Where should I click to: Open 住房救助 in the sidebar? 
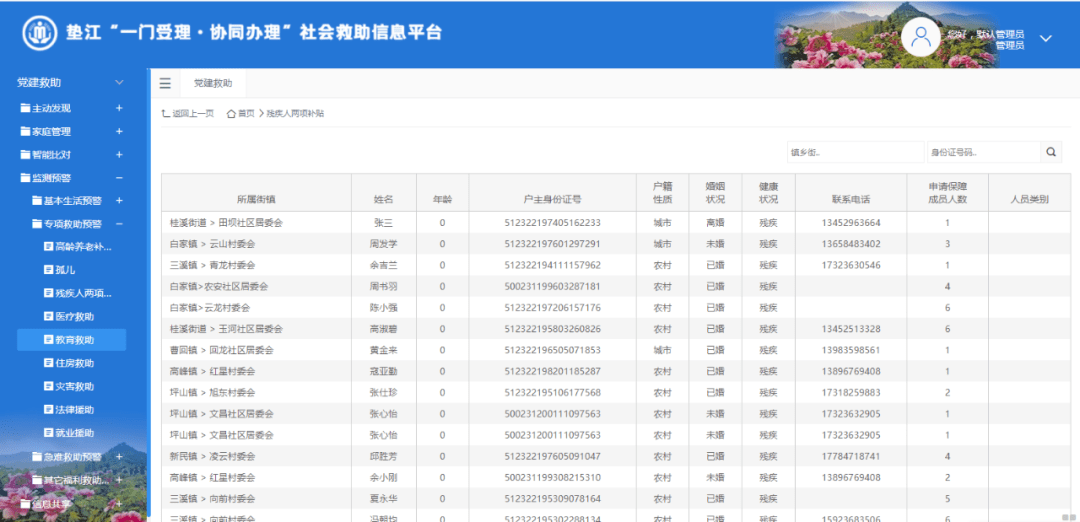[x=74, y=363]
